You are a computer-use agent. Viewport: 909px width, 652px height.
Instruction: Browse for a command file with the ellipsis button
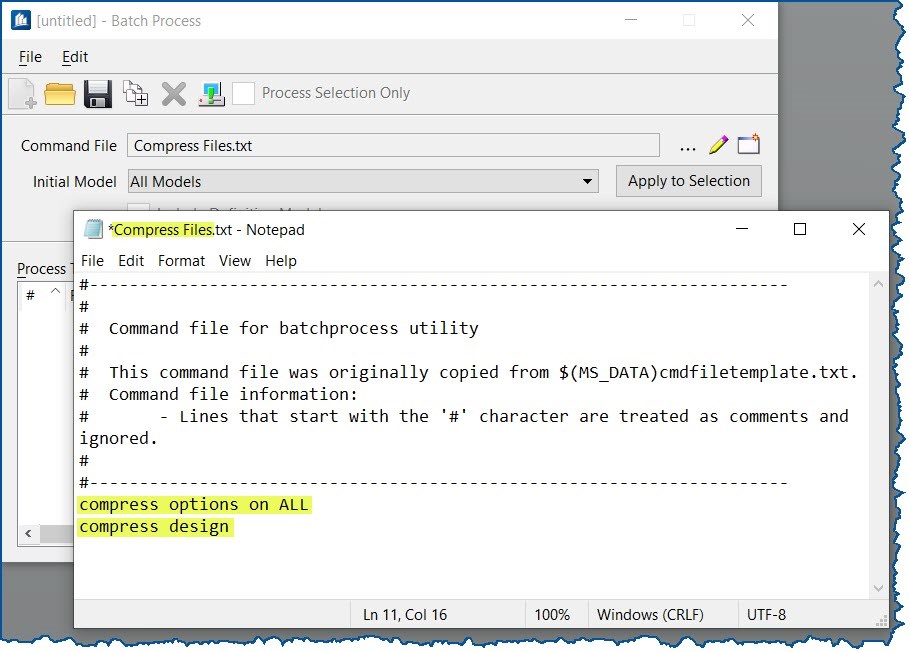688,148
